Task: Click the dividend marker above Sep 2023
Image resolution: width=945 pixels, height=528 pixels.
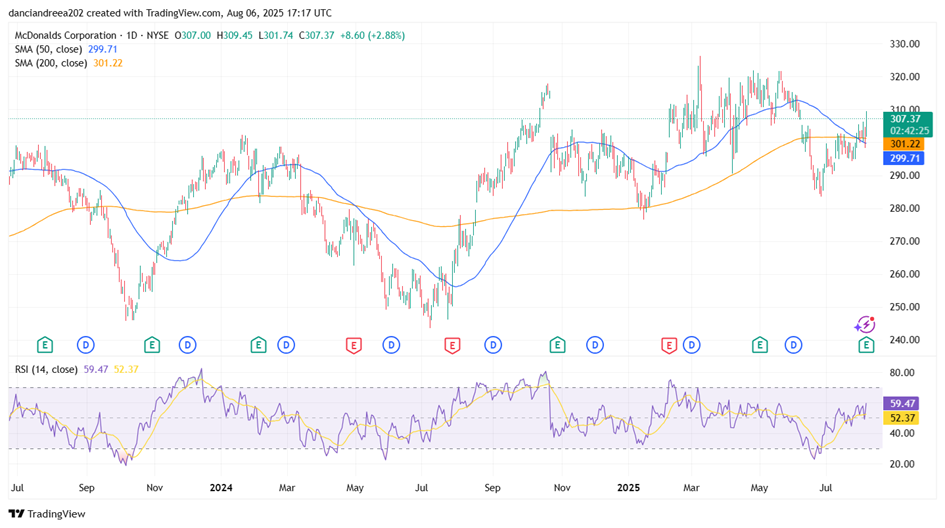Action: point(85,345)
